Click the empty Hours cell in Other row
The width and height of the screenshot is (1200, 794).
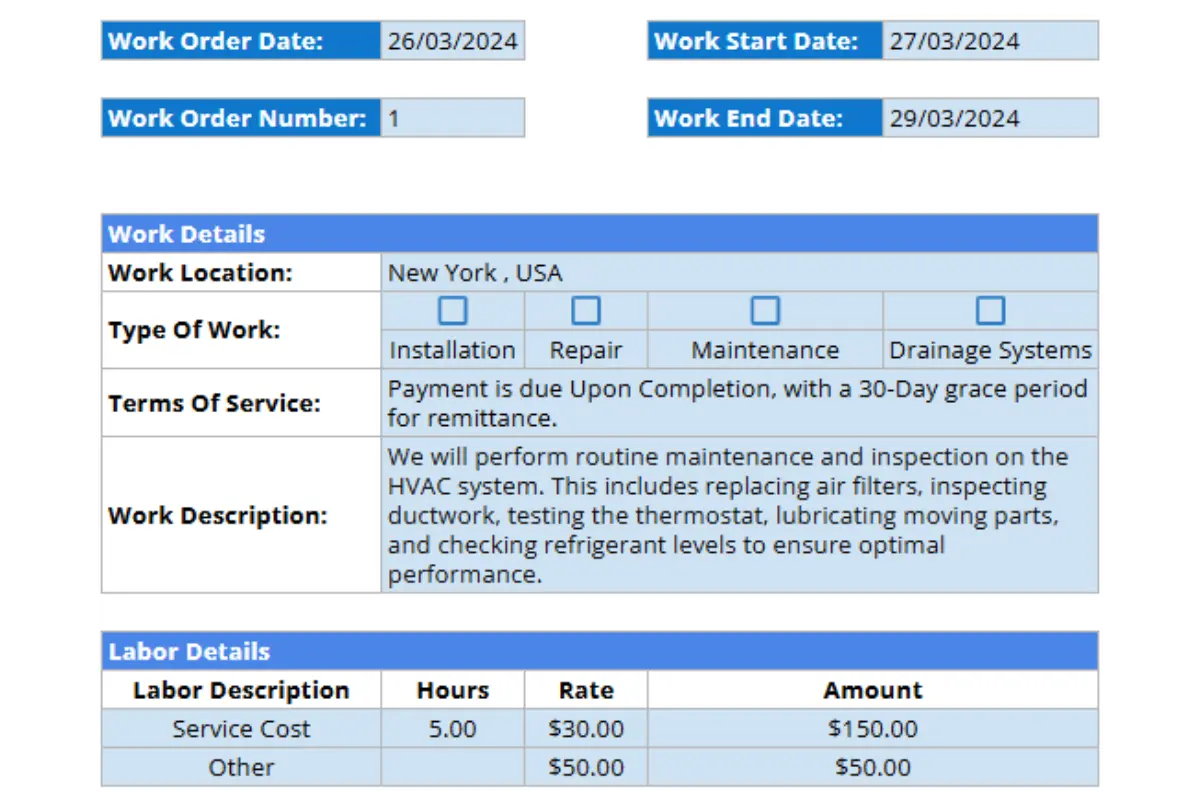point(452,767)
